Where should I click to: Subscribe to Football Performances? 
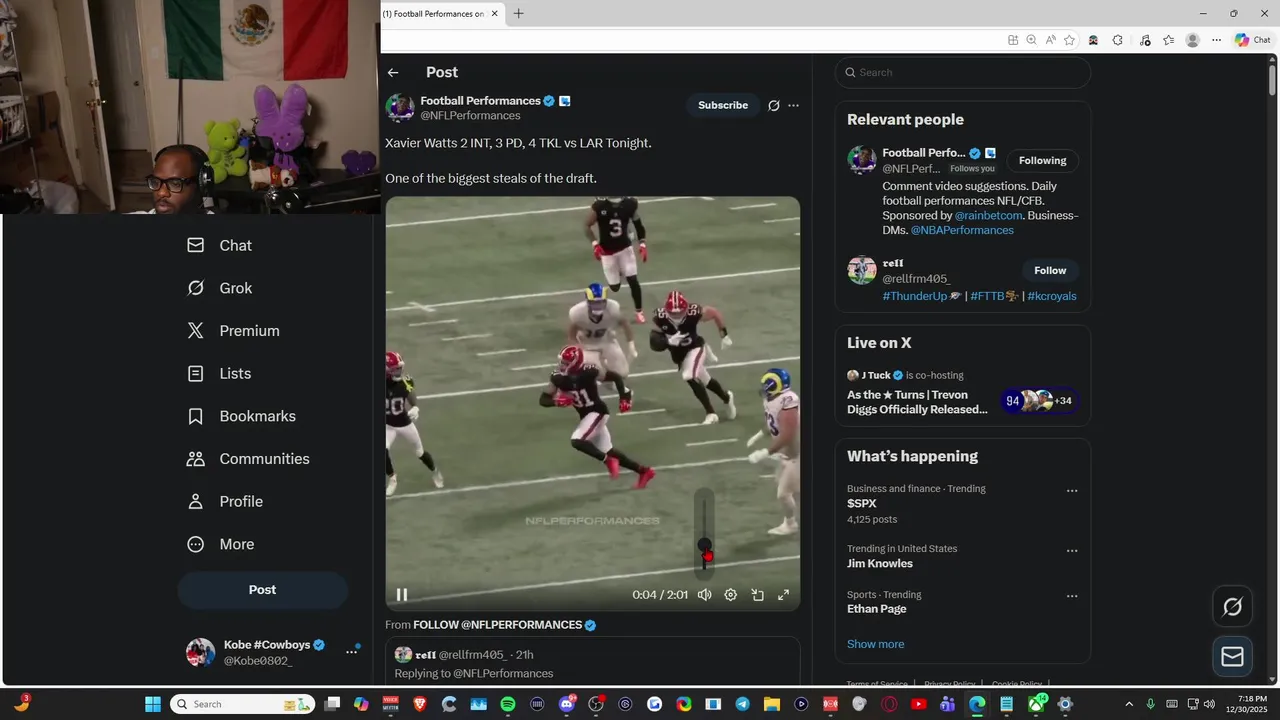(723, 105)
